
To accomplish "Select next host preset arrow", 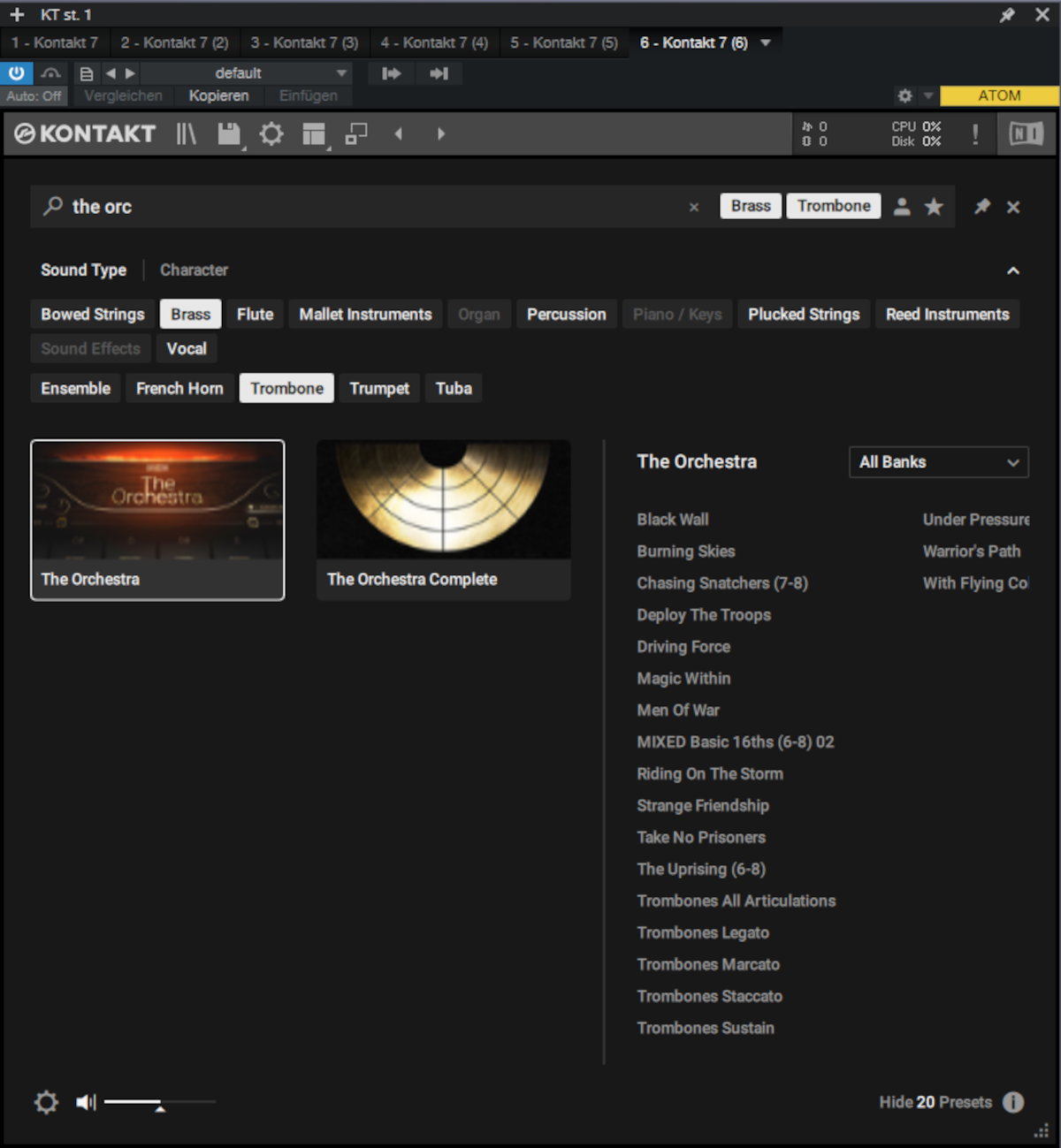I will [130, 73].
